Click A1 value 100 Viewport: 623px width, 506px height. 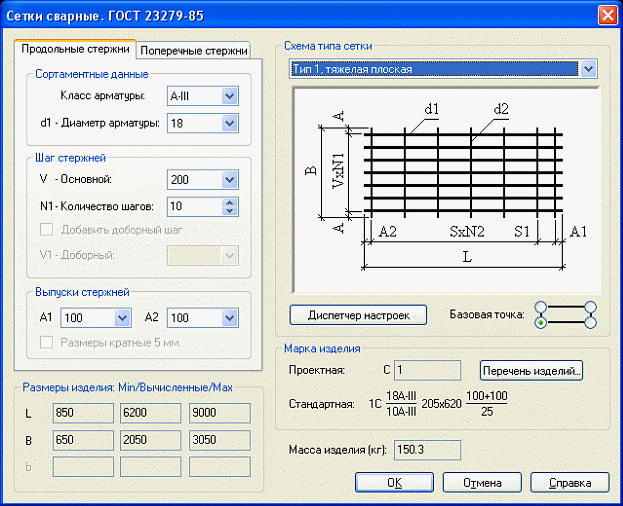[x=74, y=318]
